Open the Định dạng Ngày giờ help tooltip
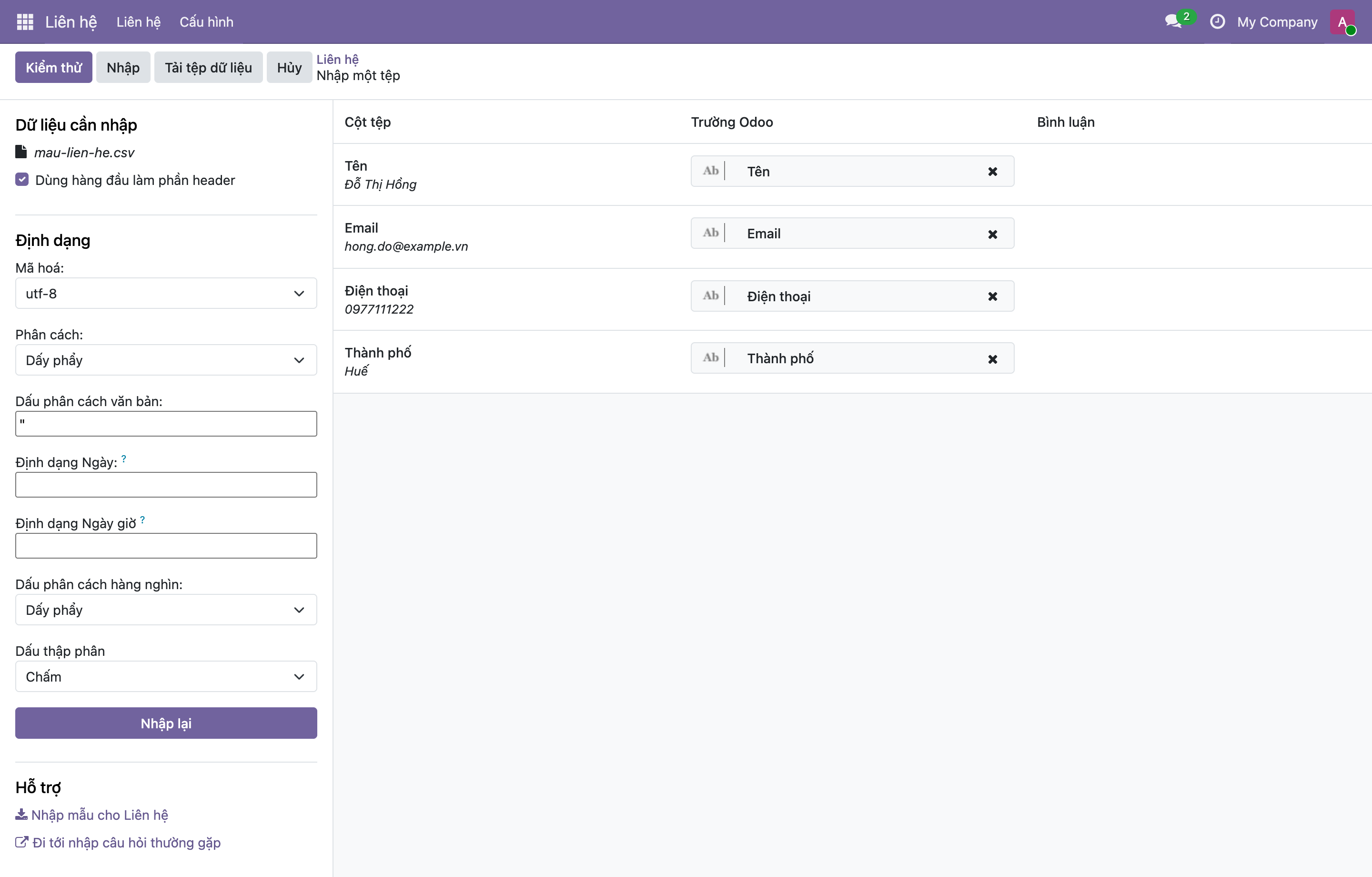The width and height of the screenshot is (1372, 877). click(142, 520)
